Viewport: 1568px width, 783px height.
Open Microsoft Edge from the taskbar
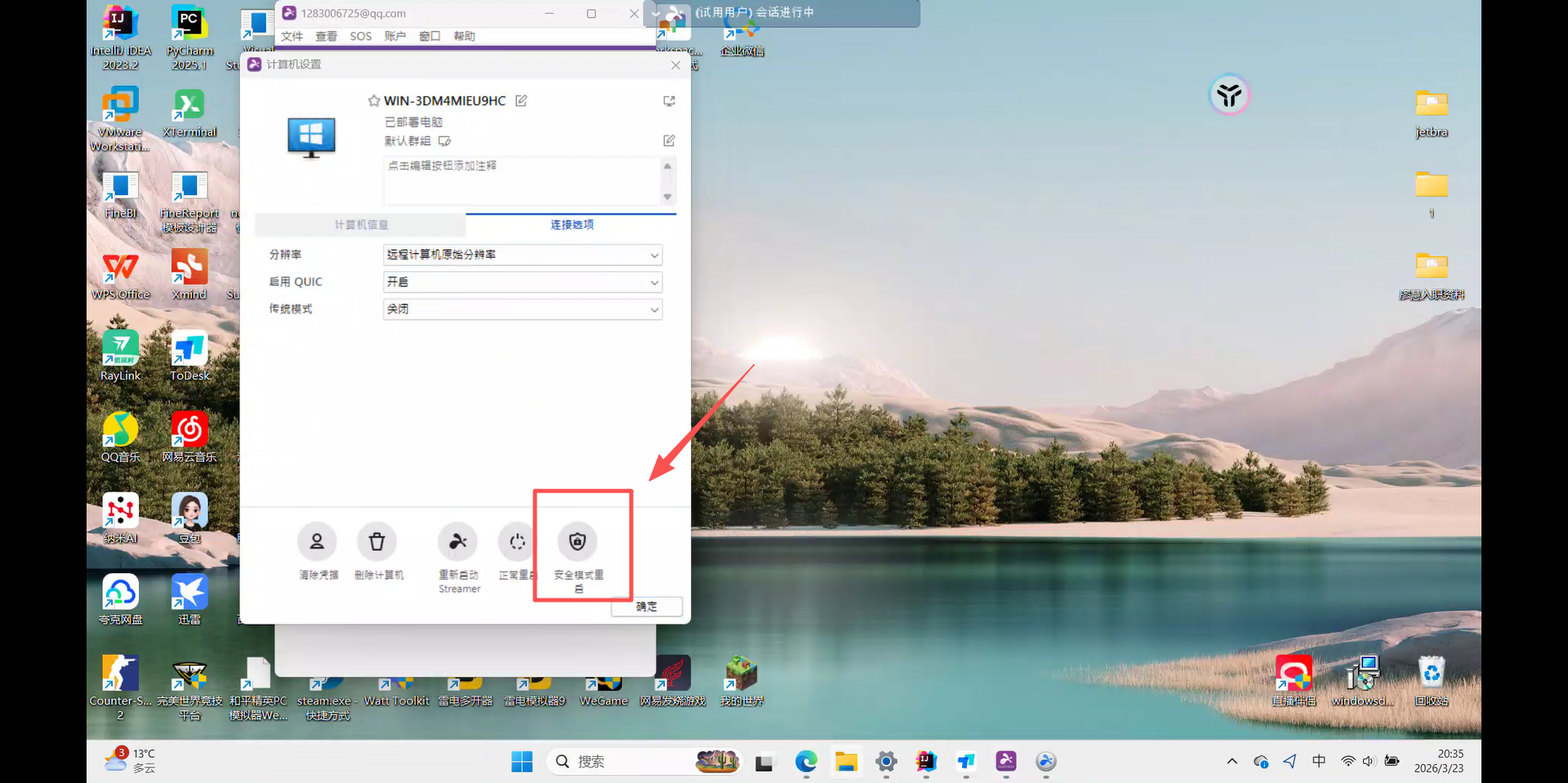806,762
